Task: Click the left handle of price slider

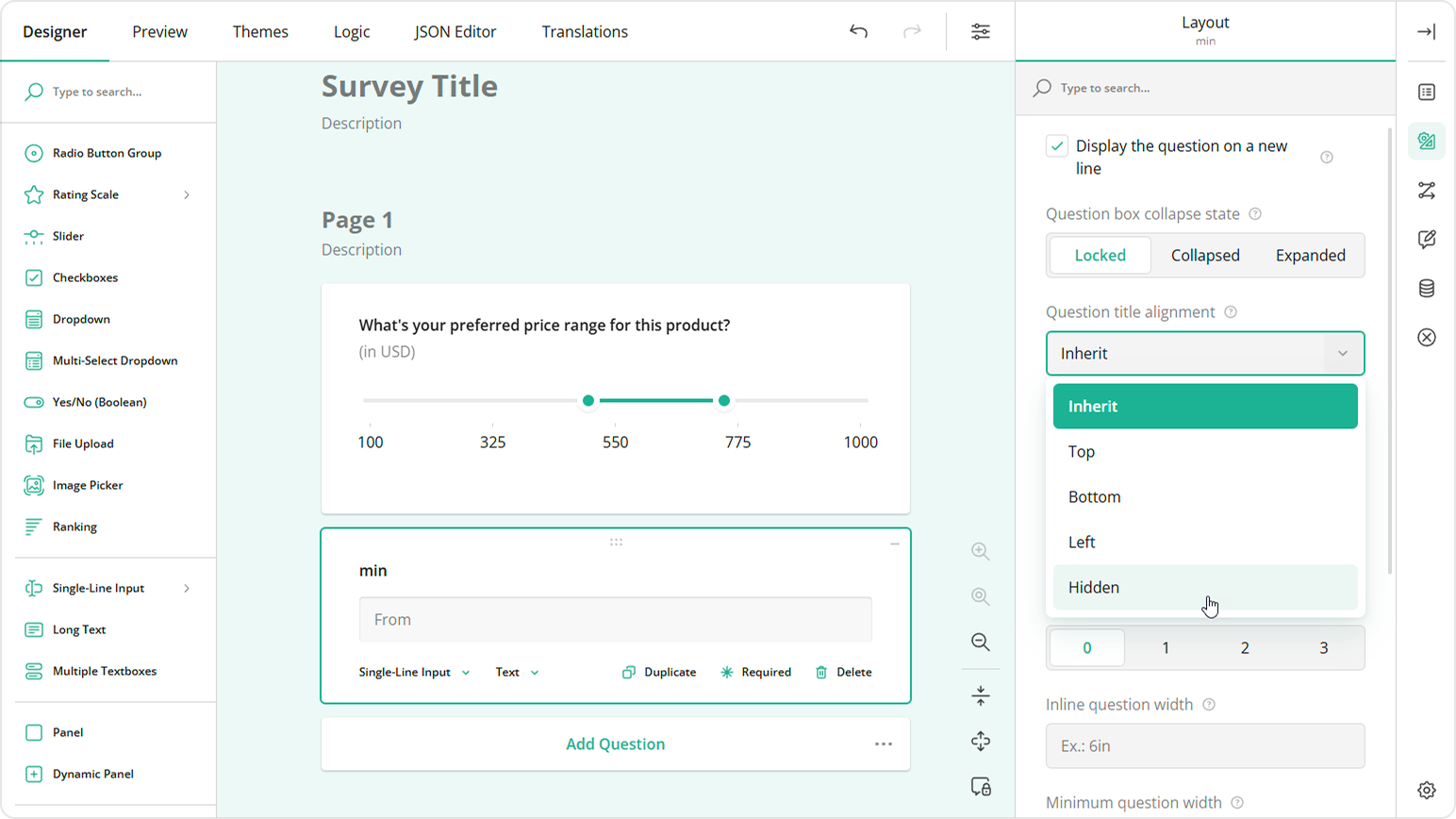Action: coord(588,401)
